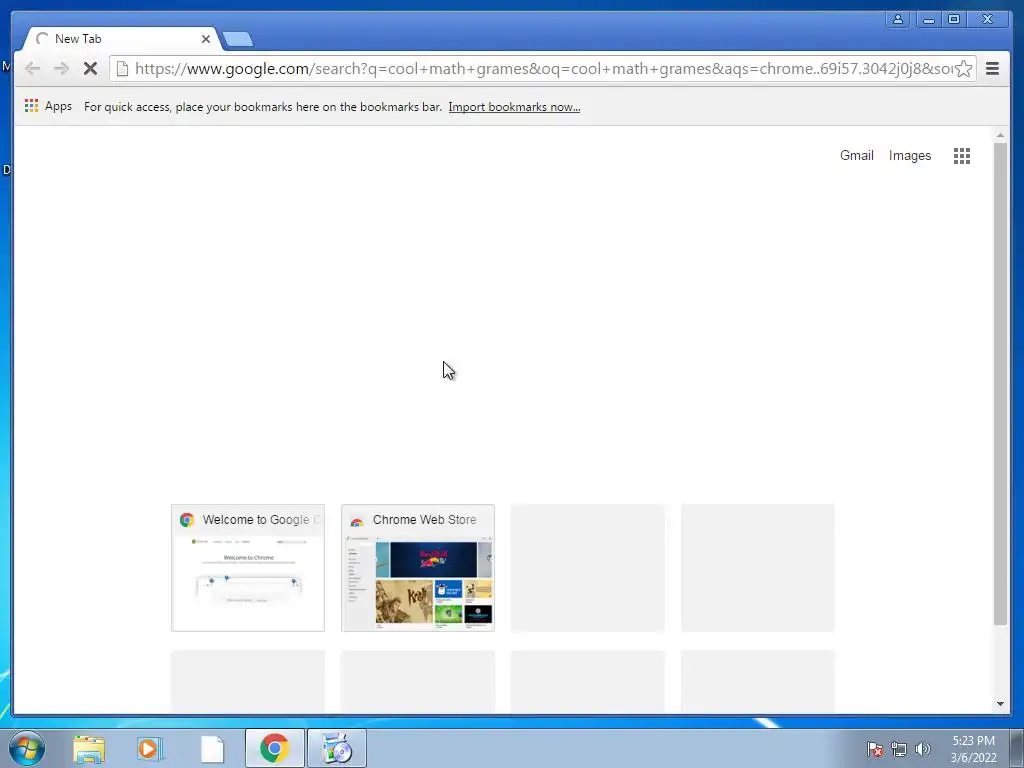The height and width of the screenshot is (768, 1024).
Task: Open the volume speaker icon
Action: (923, 749)
